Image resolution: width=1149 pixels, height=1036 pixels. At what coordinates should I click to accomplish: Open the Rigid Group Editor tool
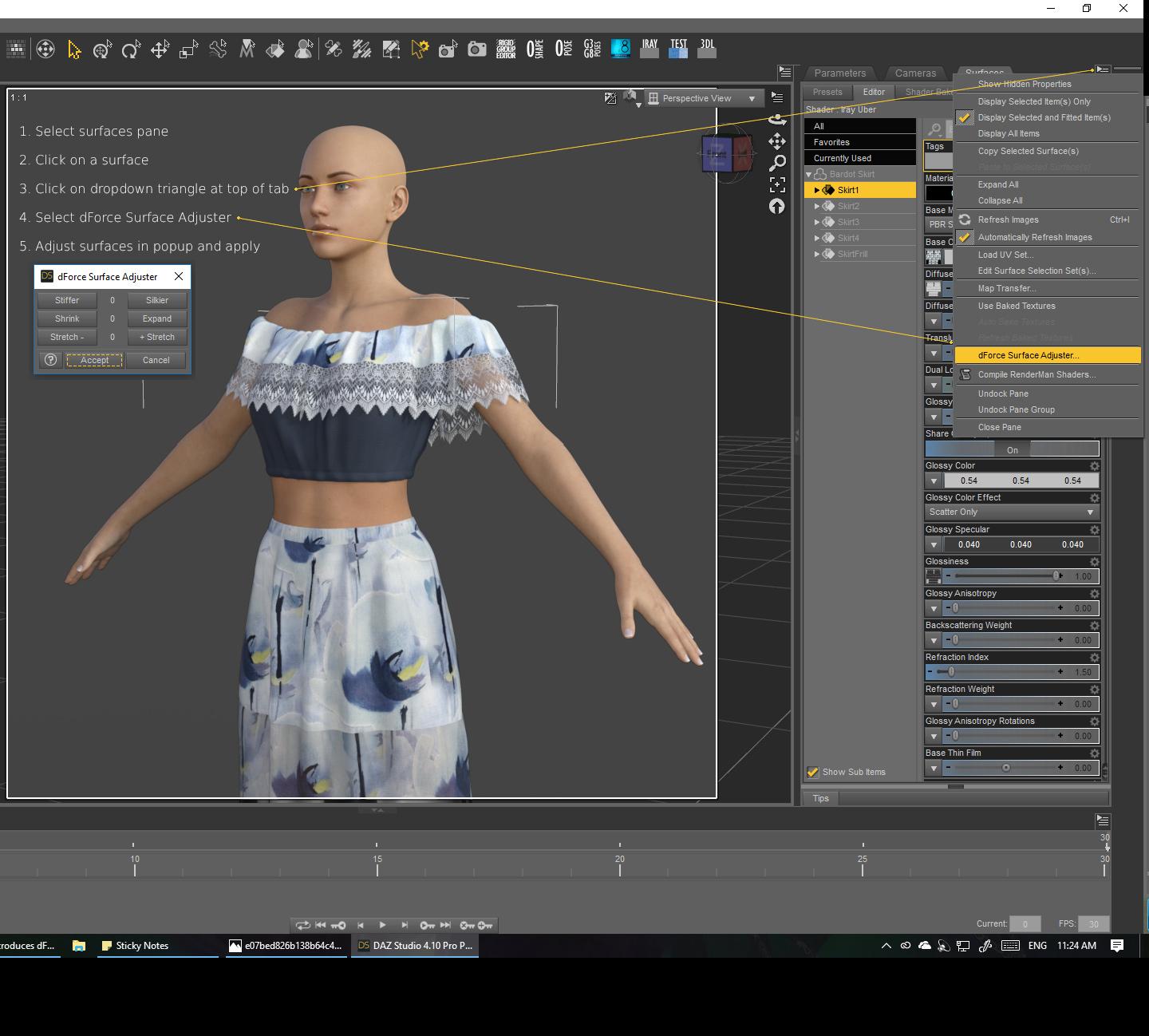(506, 49)
